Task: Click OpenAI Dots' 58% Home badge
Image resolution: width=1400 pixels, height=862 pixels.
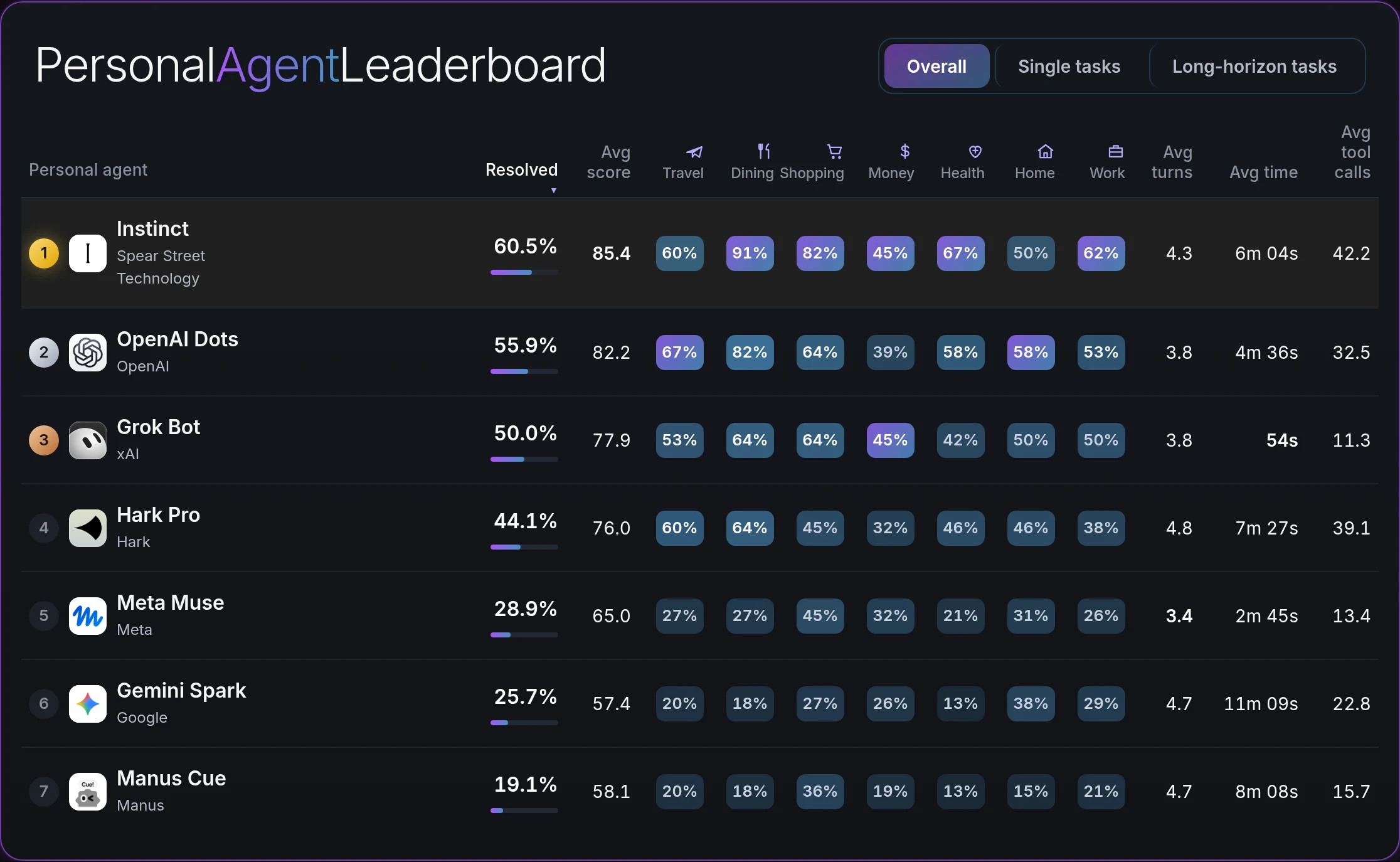Action: [1031, 353]
